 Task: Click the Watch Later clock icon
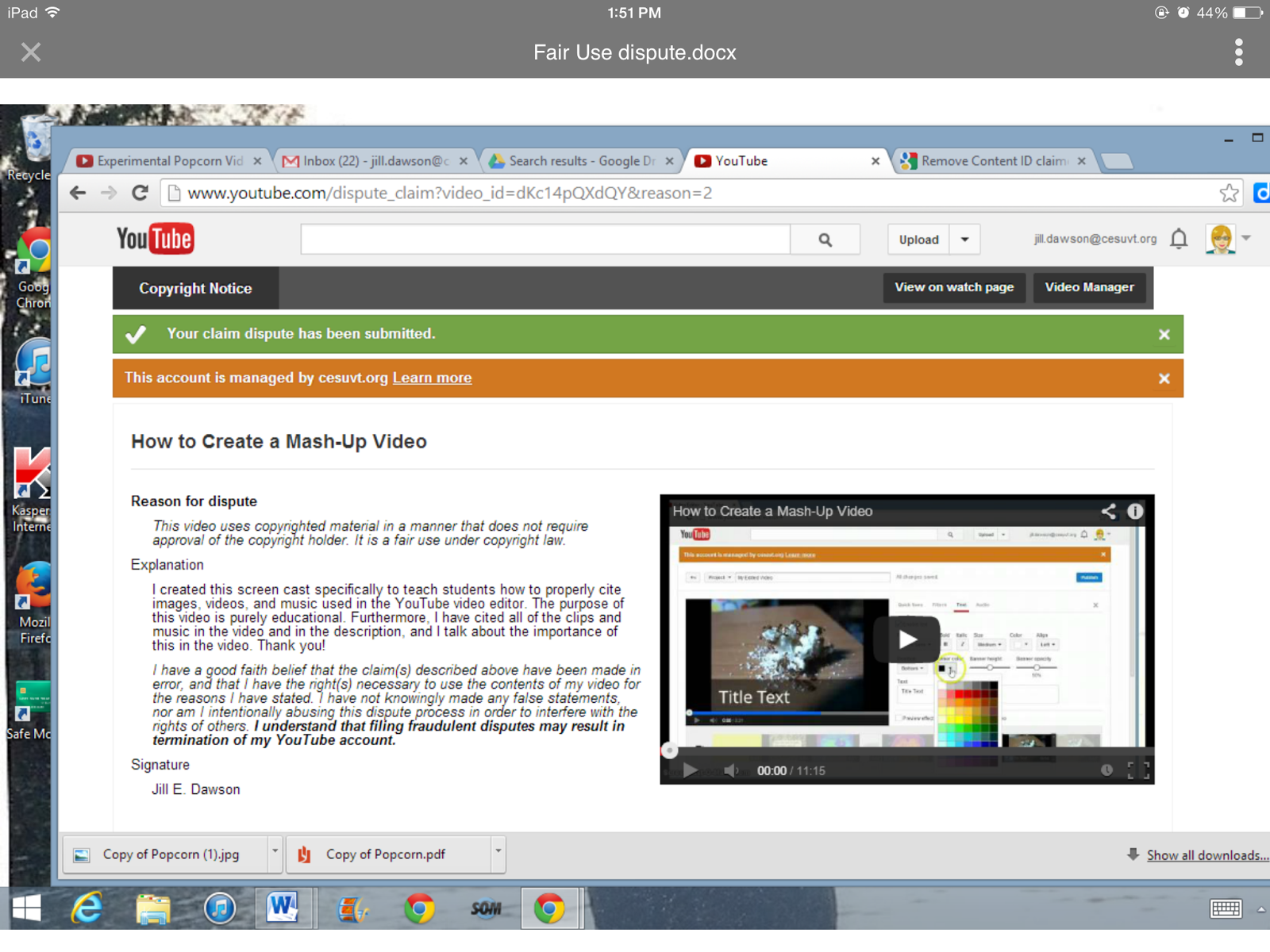1106,770
